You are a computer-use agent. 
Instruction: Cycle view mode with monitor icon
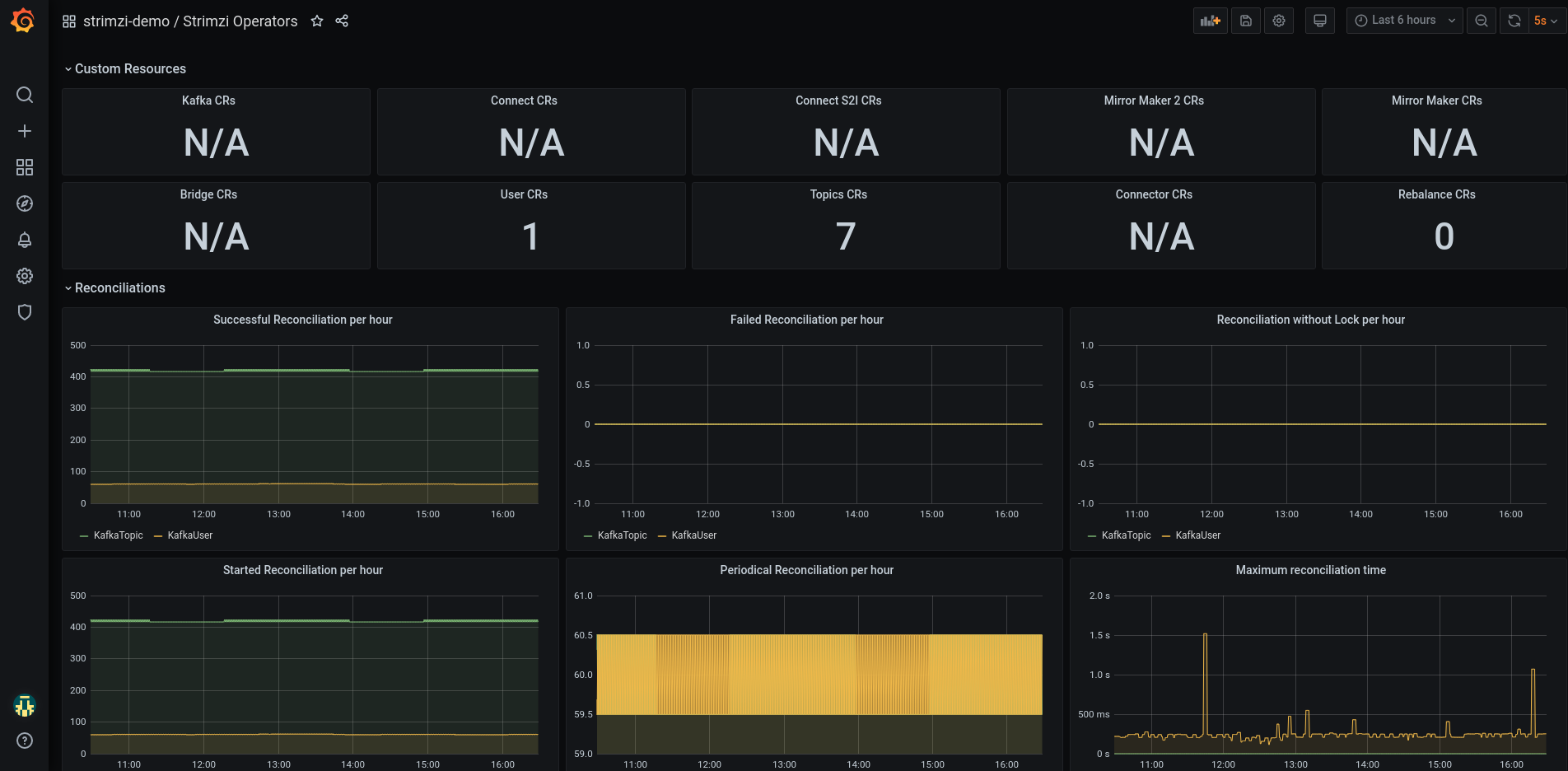(x=1320, y=21)
